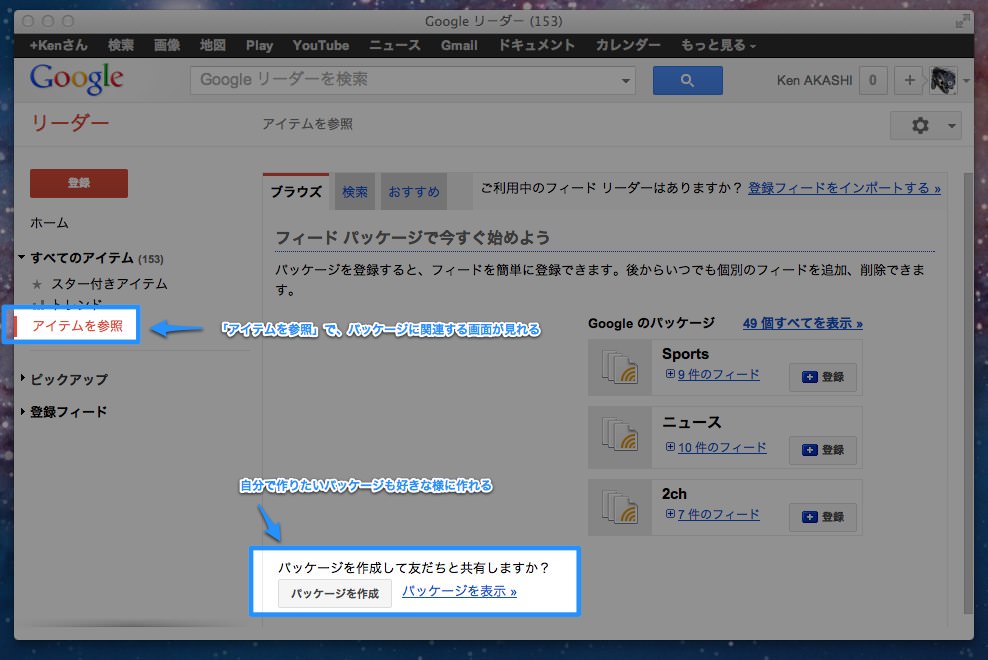The image size is (988, 660).
Task: Click the fullscreen arrows icon in the title bar
Action: pos(962,21)
